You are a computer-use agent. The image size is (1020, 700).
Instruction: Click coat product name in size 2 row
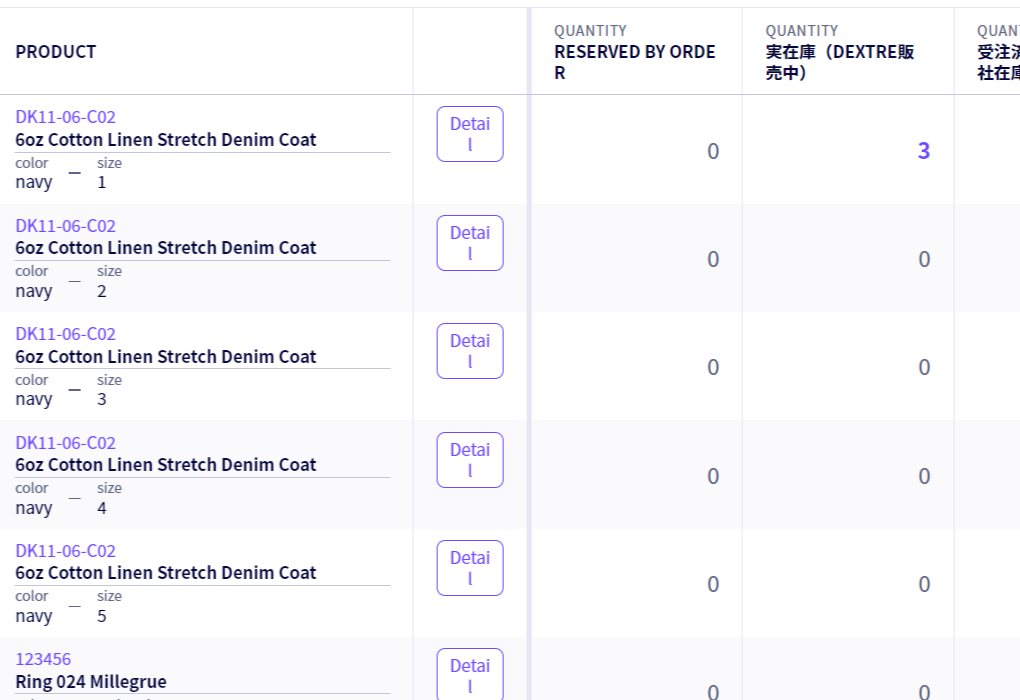[166, 248]
